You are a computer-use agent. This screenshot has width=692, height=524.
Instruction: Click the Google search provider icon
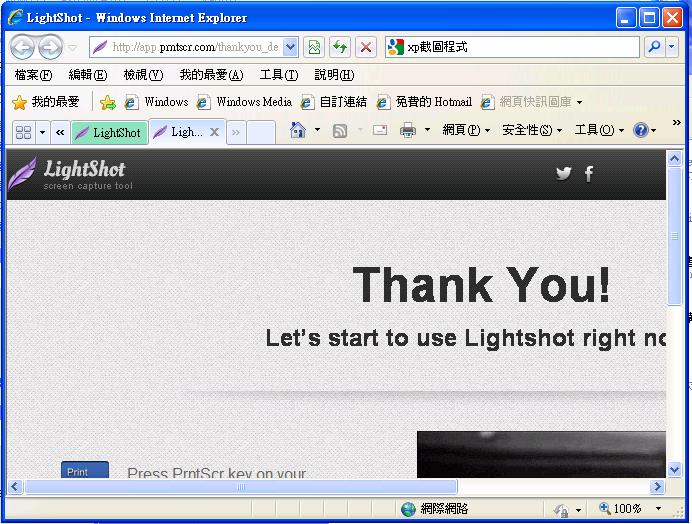coord(395,47)
